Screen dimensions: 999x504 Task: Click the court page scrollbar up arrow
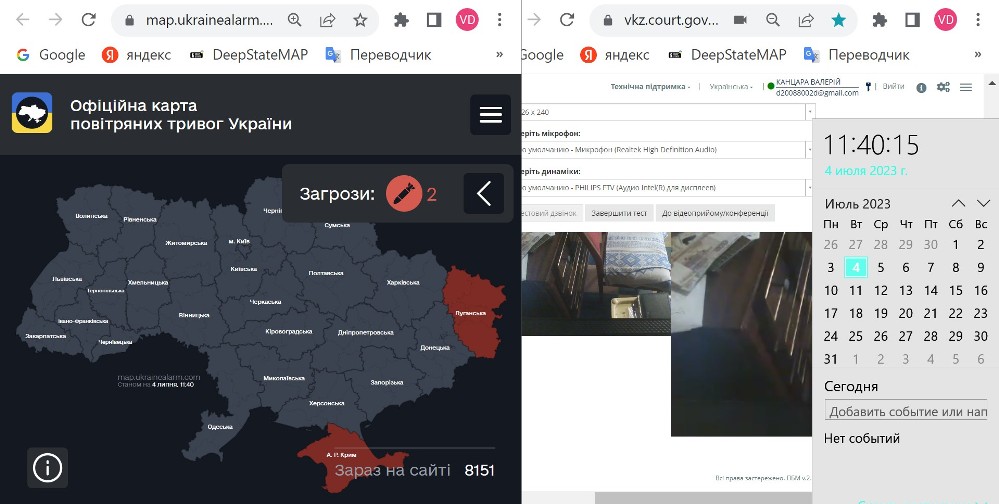point(992,83)
